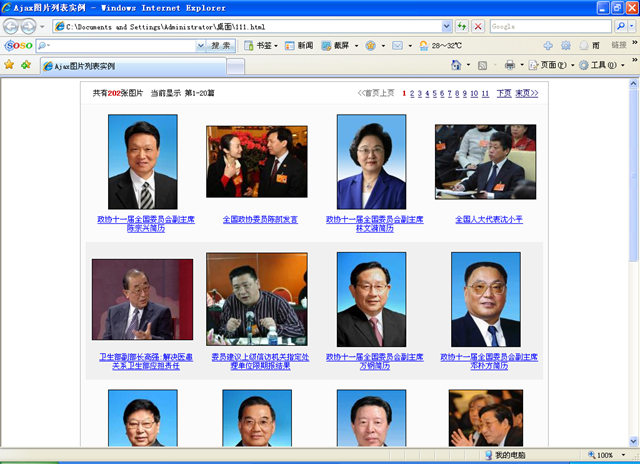Open the 链接 links toolbar item
This screenshot has width=640, height=464.
[619, 45]
